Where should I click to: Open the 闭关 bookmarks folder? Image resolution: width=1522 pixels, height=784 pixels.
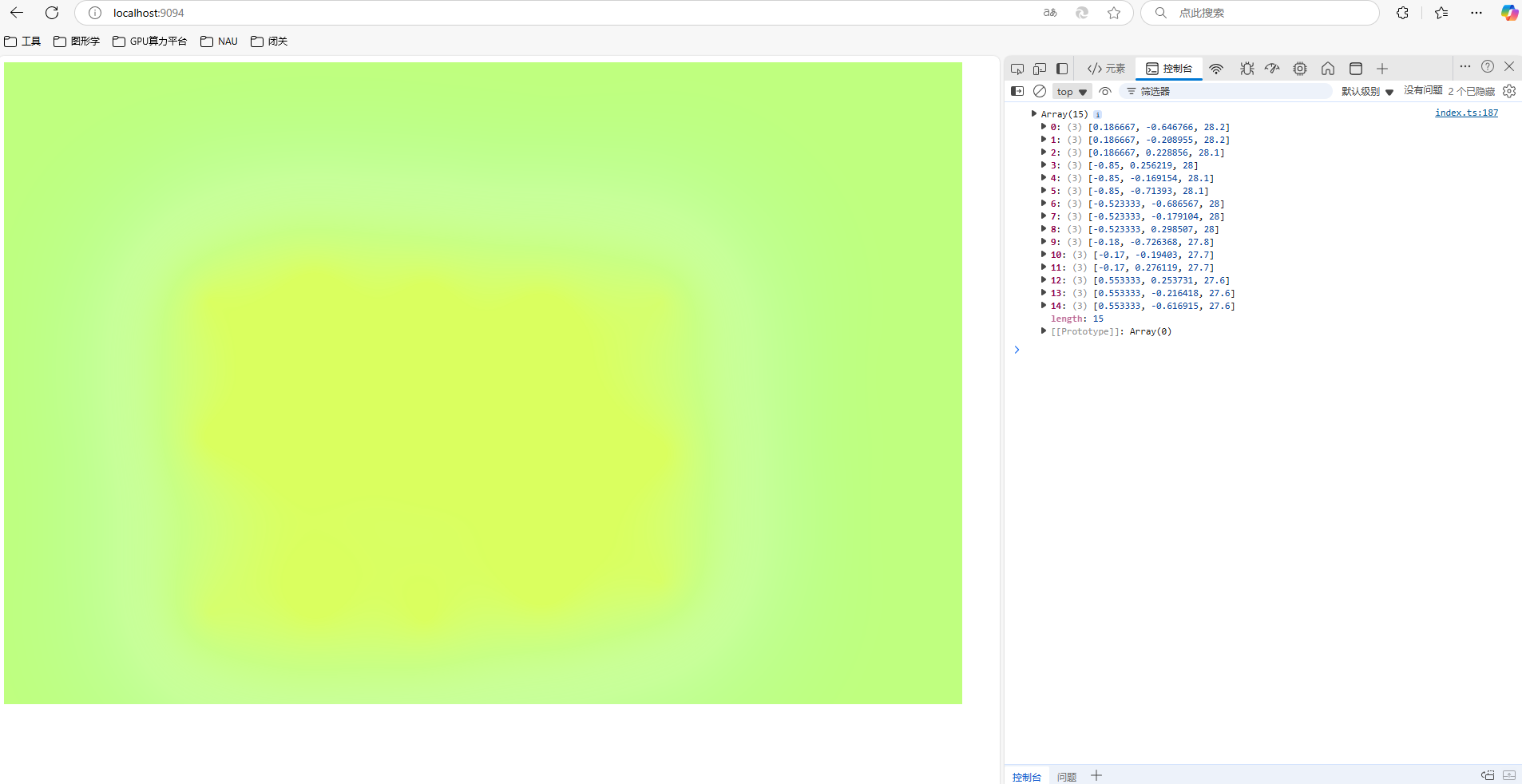(x=269, y=42)
